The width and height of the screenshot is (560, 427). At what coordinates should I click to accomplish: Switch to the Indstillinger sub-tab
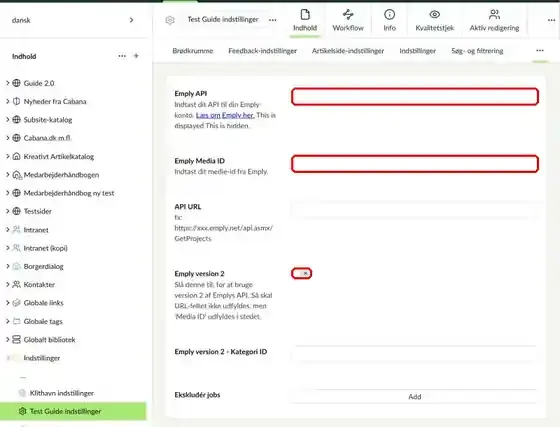tap(418, 51)
